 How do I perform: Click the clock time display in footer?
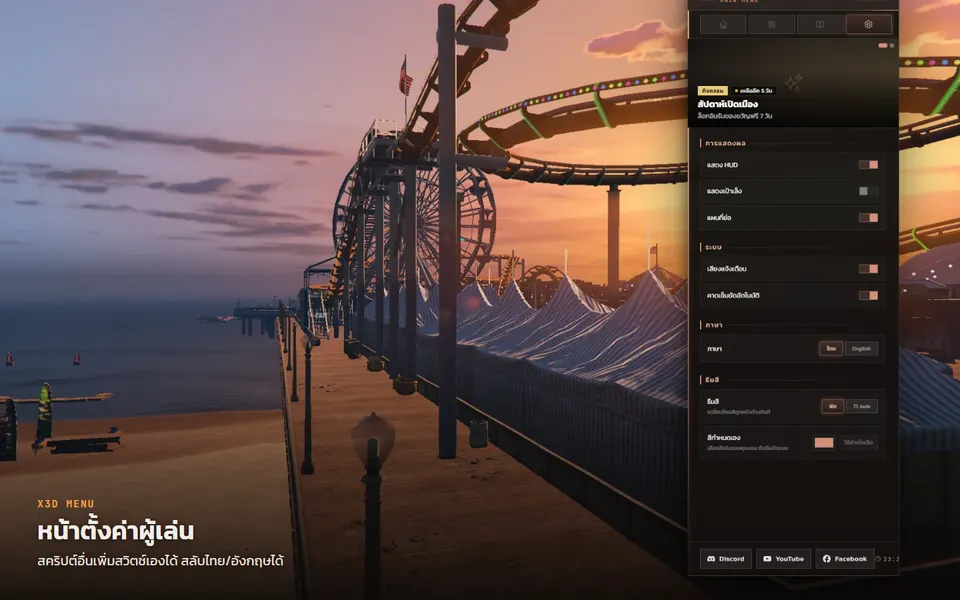[887, 559]
